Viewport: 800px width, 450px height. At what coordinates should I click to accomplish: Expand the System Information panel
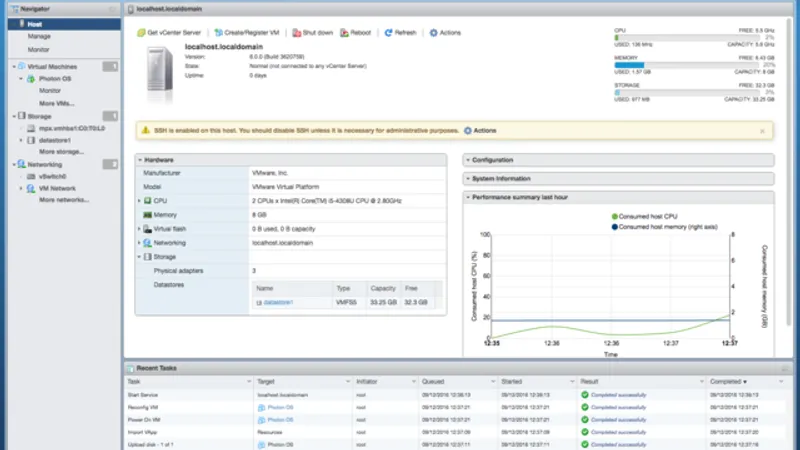(x=500, y=179)
